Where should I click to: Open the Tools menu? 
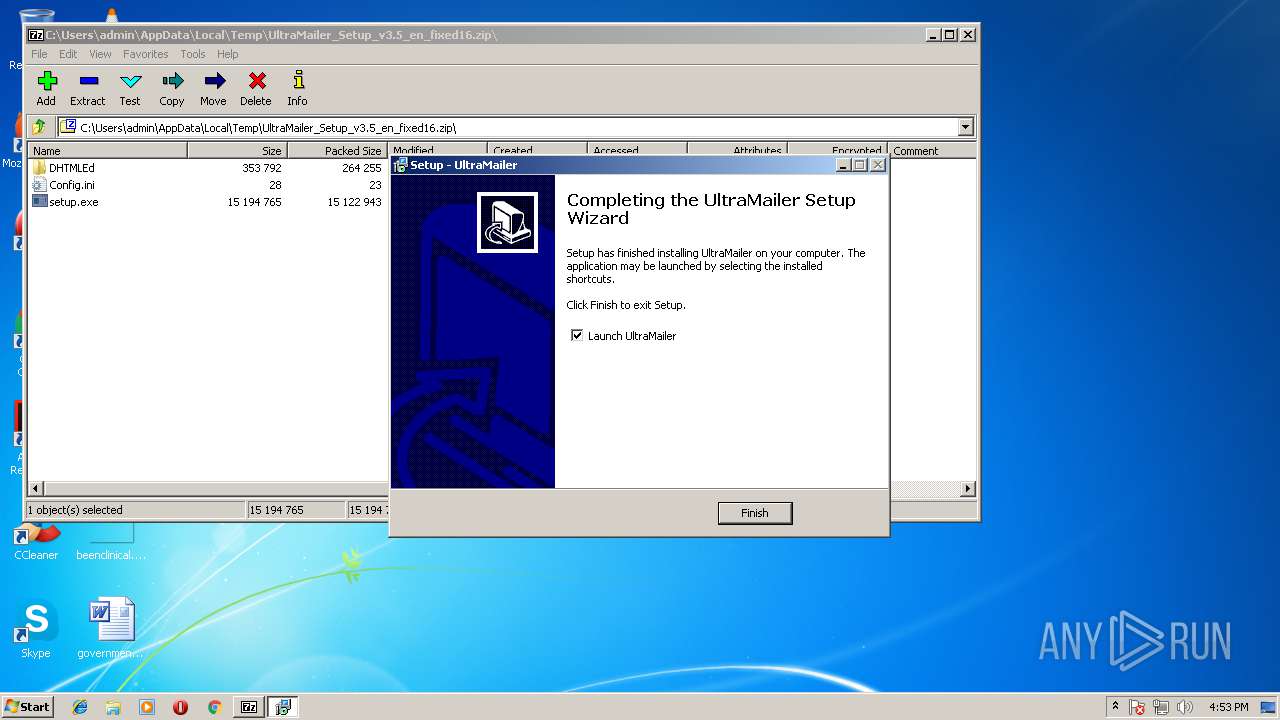[x=193, y=54]
